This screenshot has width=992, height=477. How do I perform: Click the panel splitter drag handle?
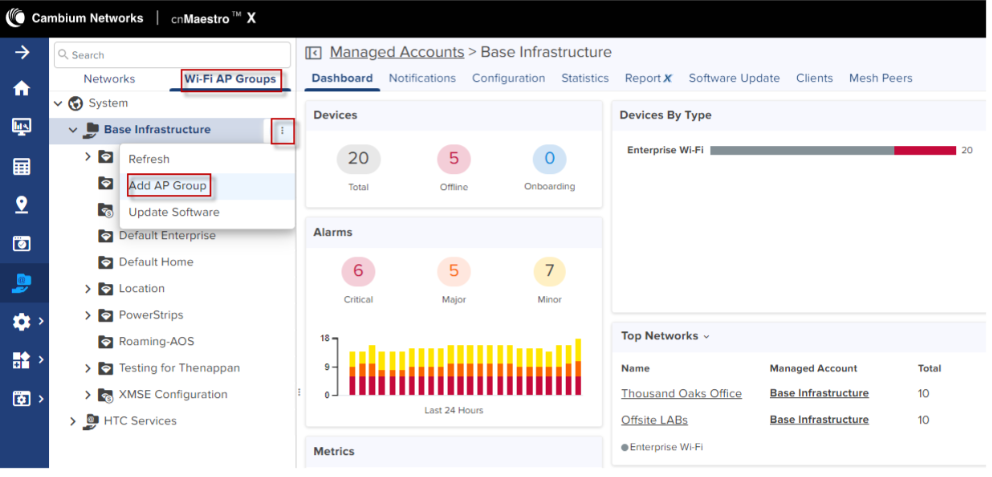(x=299, y=392)
